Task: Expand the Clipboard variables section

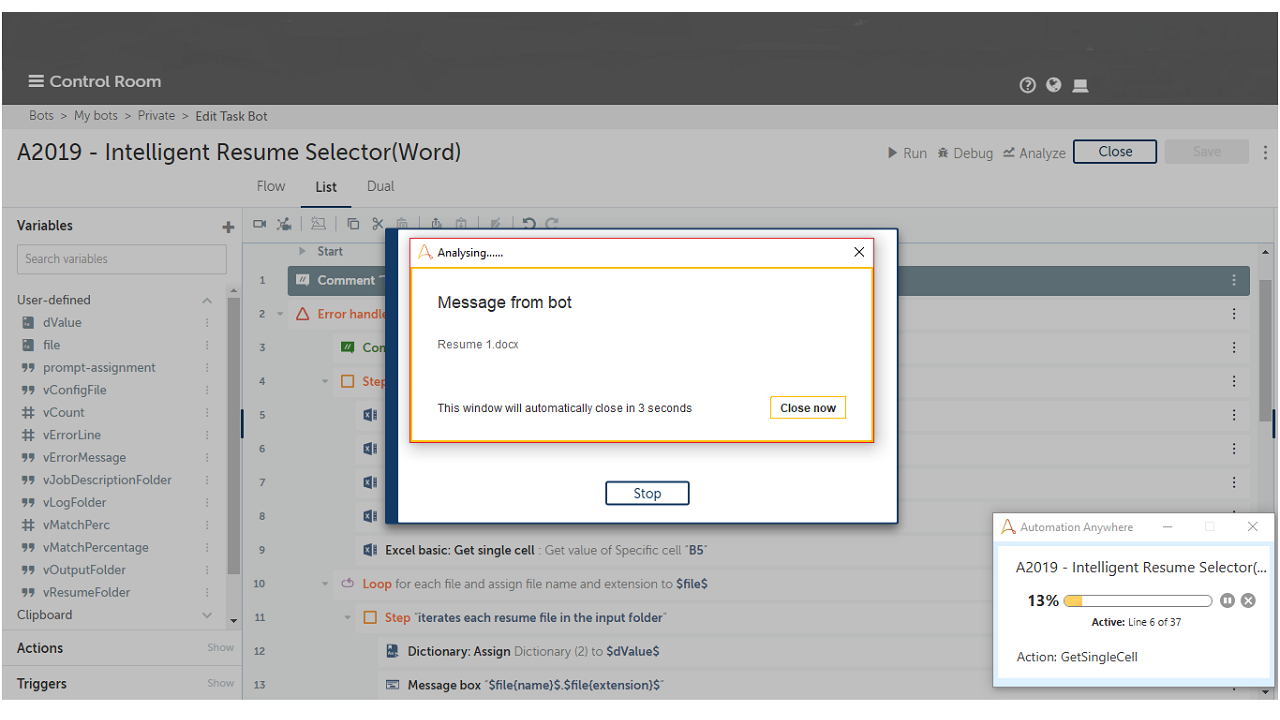Action: point(207,615)
